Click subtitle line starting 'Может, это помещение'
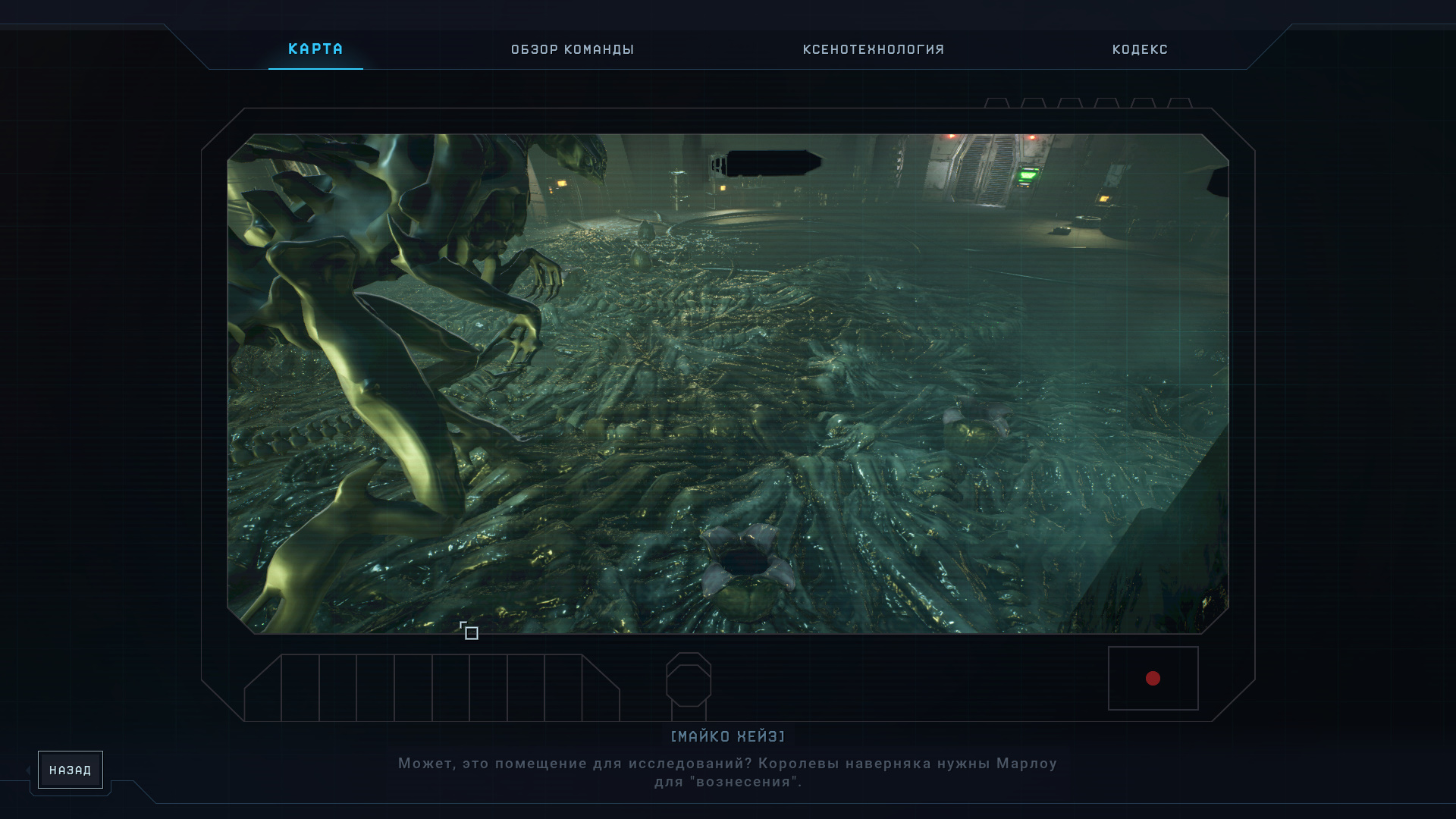The image size is (1456, 819). click(728, 764)
